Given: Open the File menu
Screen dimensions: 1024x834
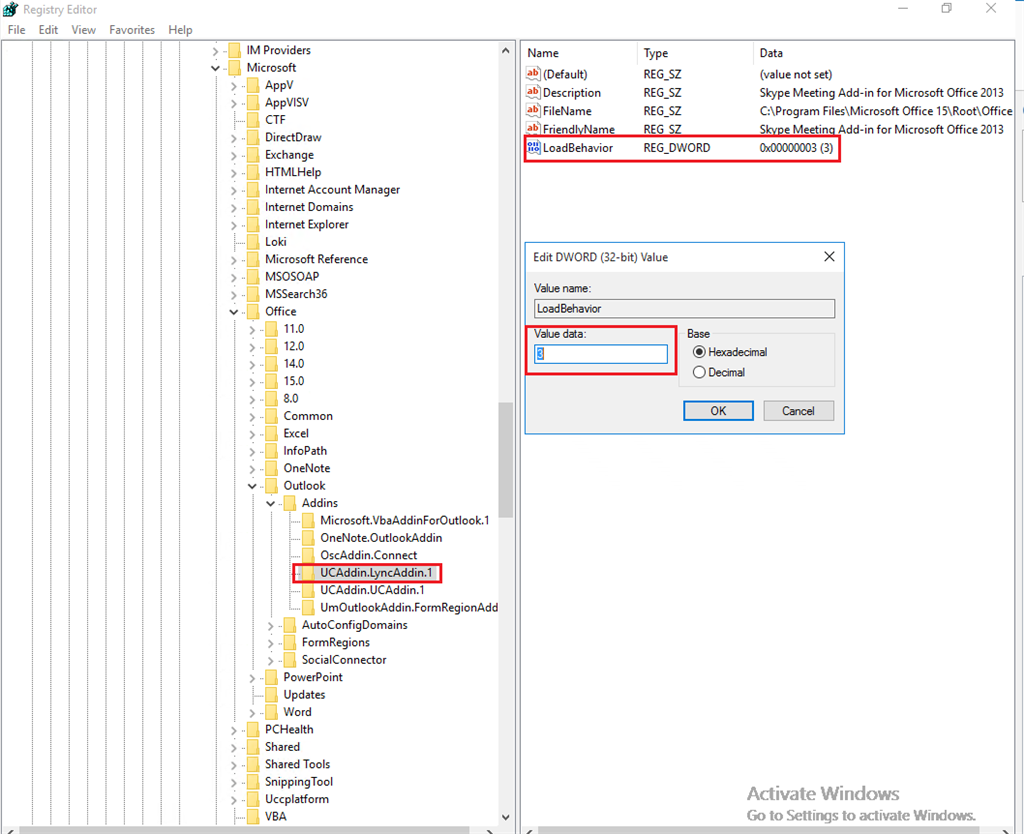Looking at the screenshot, I should pos(16,30).
